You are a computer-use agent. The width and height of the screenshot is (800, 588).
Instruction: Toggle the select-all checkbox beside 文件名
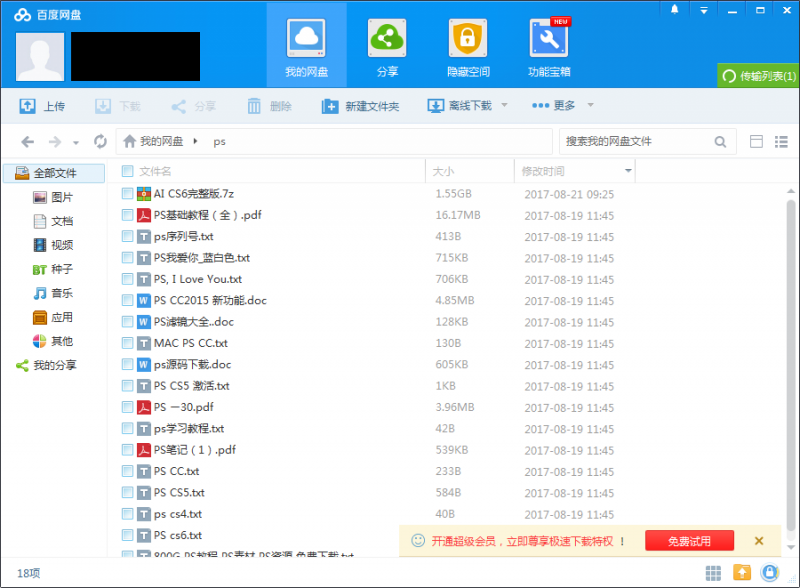(x=128, y=171)
